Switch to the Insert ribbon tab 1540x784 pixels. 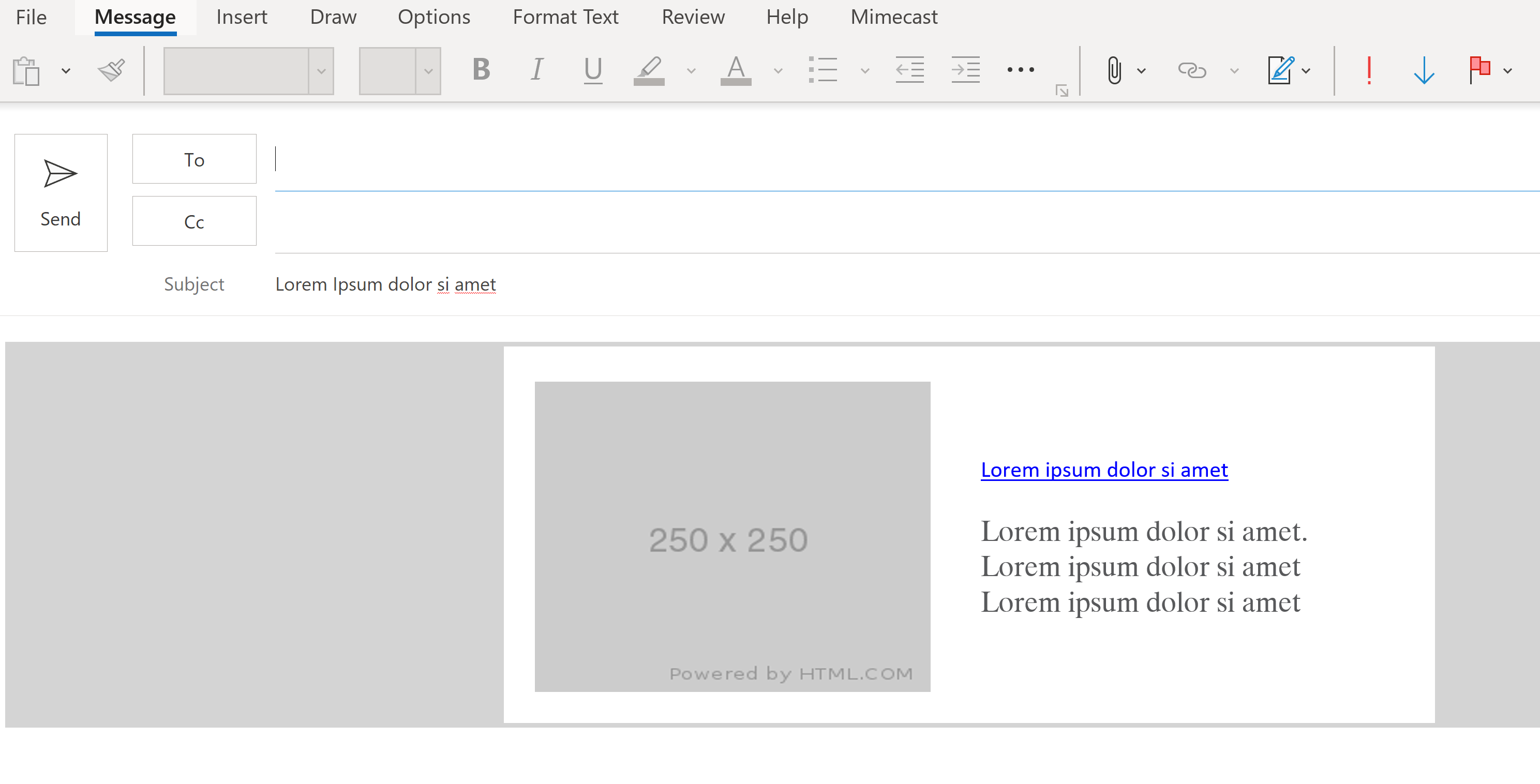pyautogui.click(x=242, y=17)
